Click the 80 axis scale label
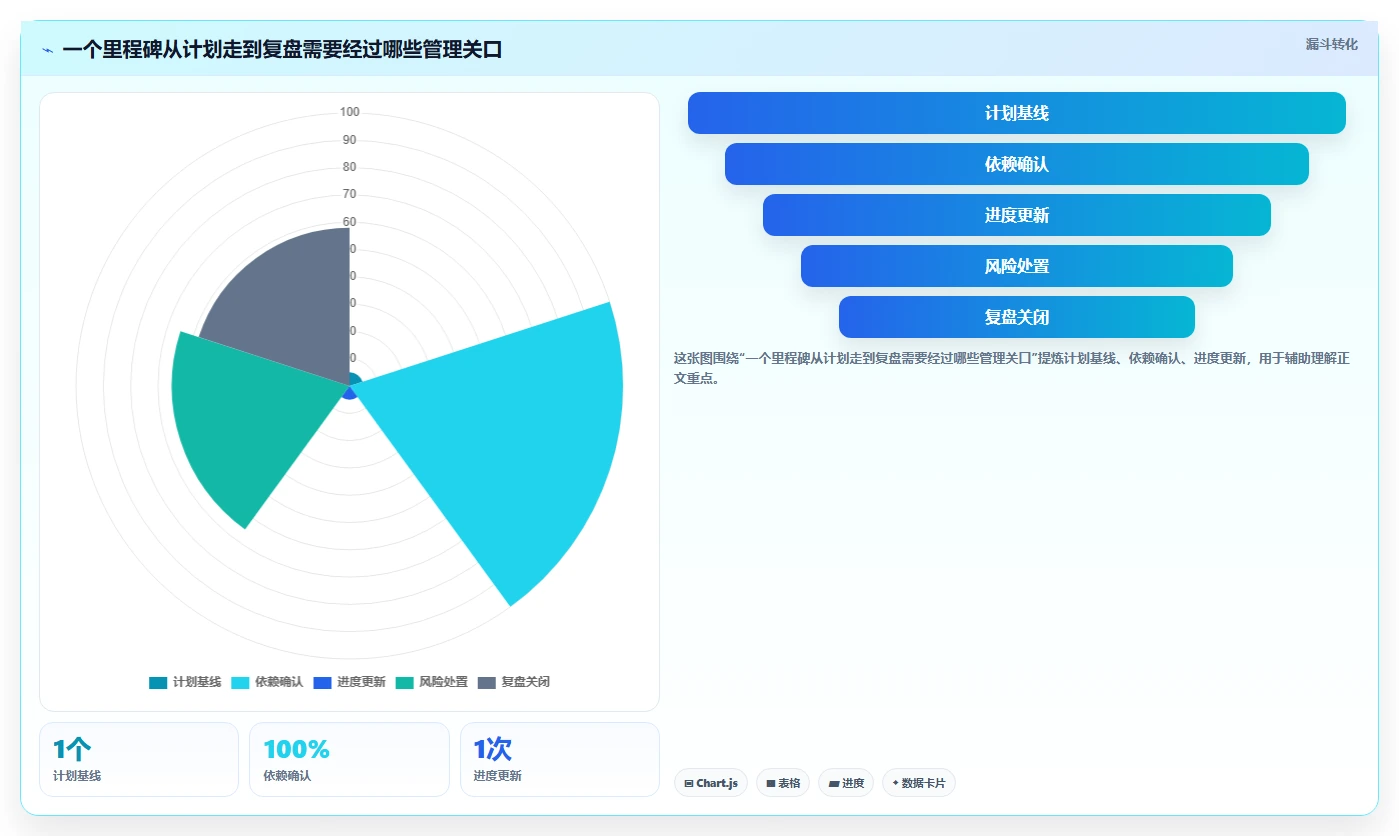The image size is (1399, 836). point(350,167)
